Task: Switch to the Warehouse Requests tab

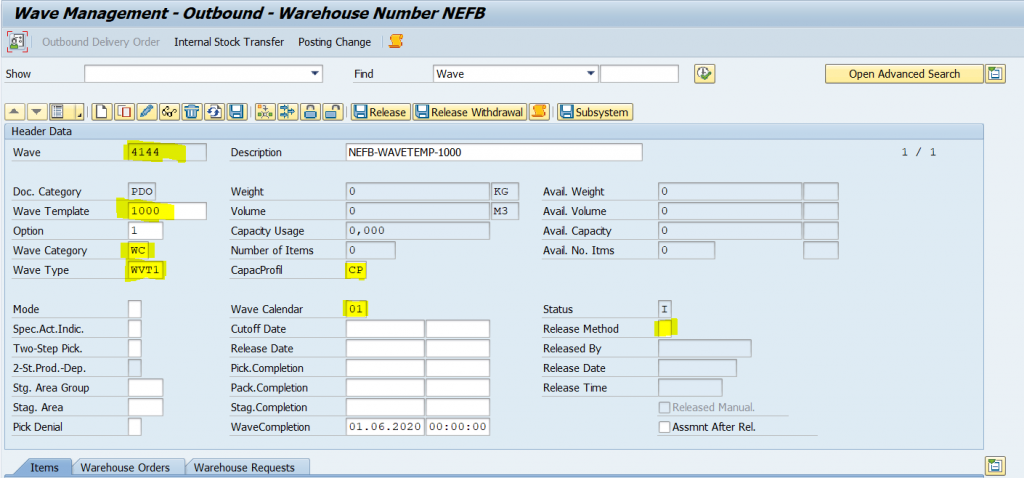Action: click(244, 468)
